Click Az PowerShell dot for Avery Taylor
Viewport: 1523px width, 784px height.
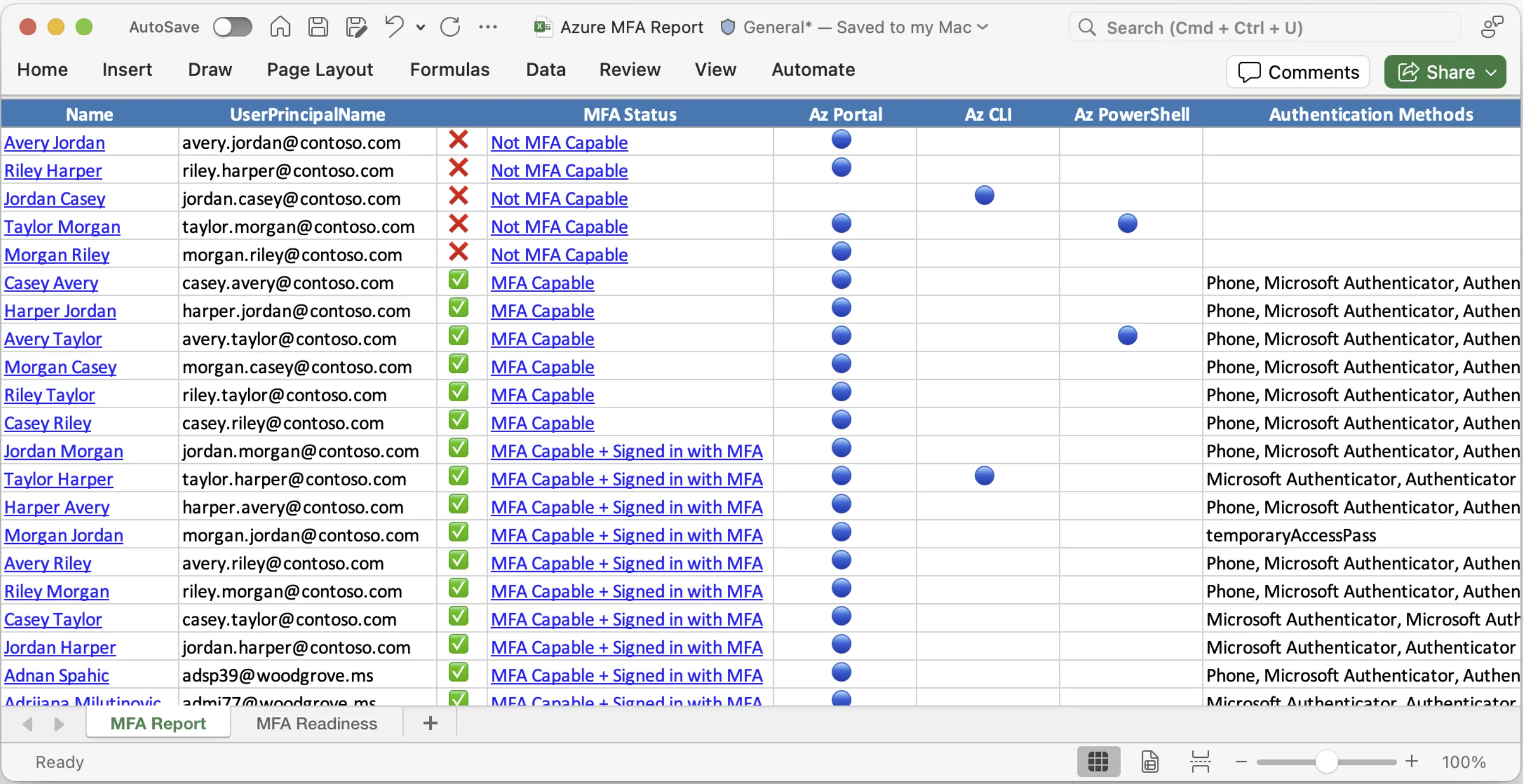click(1128, 336)
